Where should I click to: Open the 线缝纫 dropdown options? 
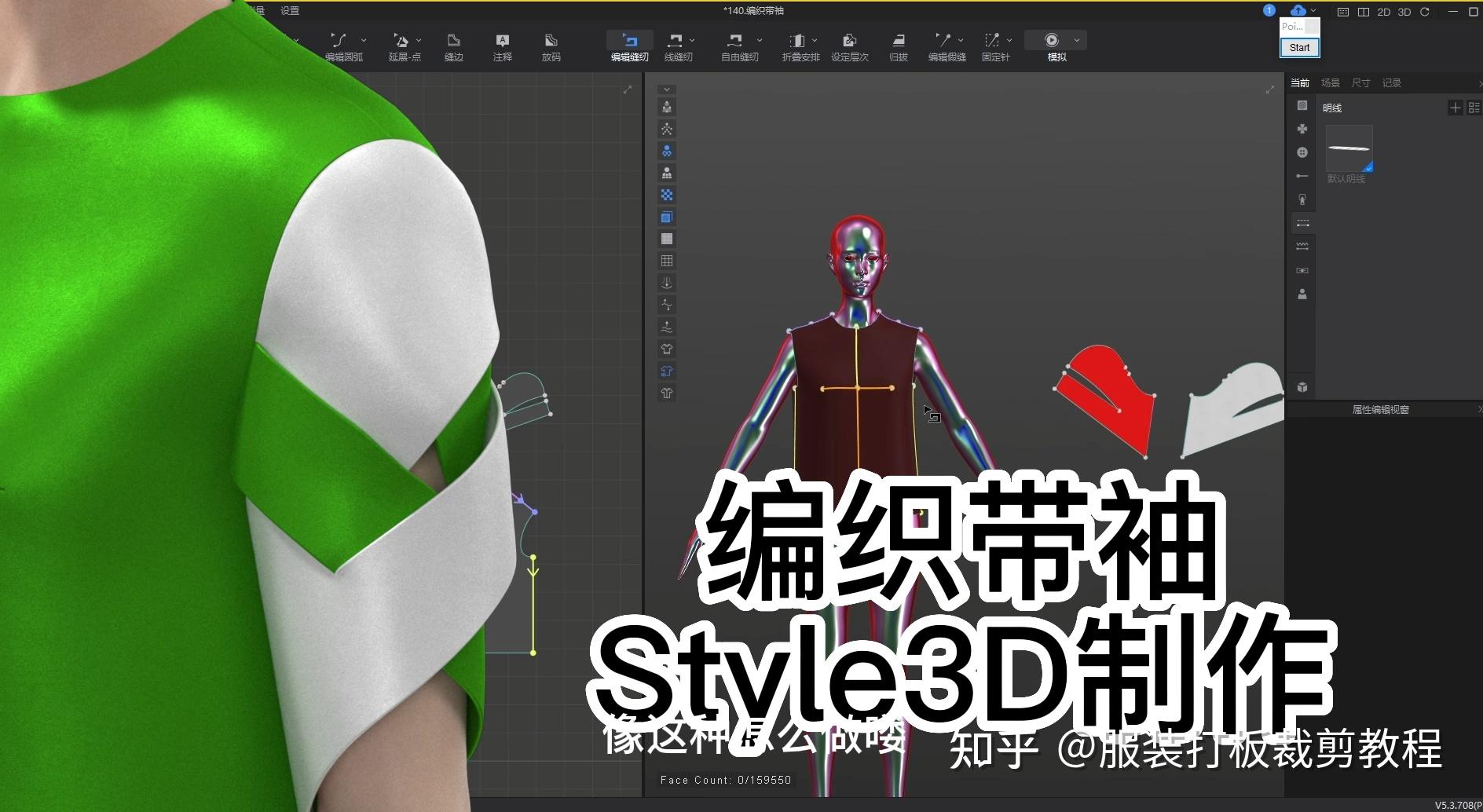pos(691,40)
